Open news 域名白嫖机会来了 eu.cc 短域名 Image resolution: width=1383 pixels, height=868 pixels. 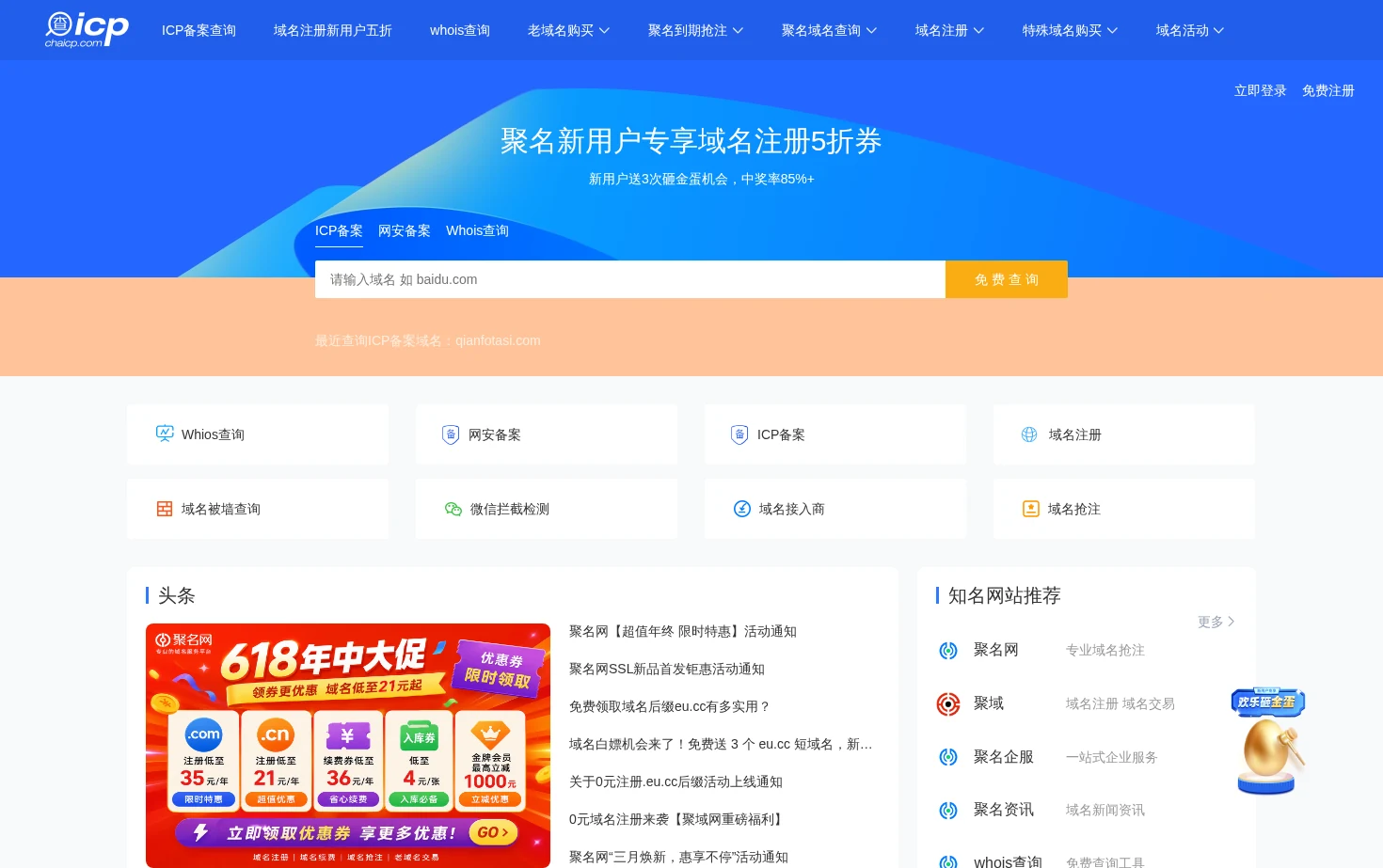(721, 744)
